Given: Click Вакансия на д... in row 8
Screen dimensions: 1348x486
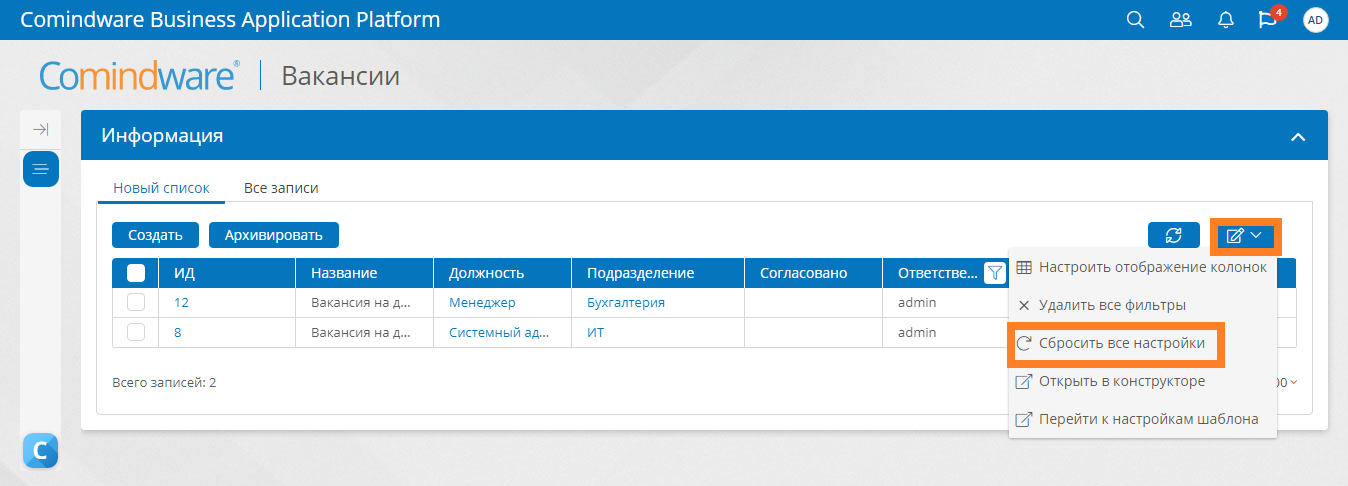Looking at the screenshot, I should (x=361, y=332).
